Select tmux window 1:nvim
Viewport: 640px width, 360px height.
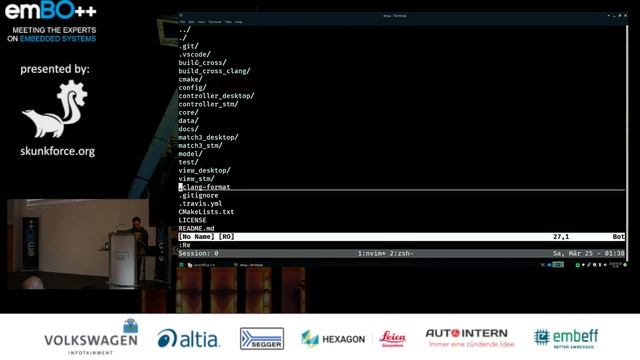coord(372,253)
